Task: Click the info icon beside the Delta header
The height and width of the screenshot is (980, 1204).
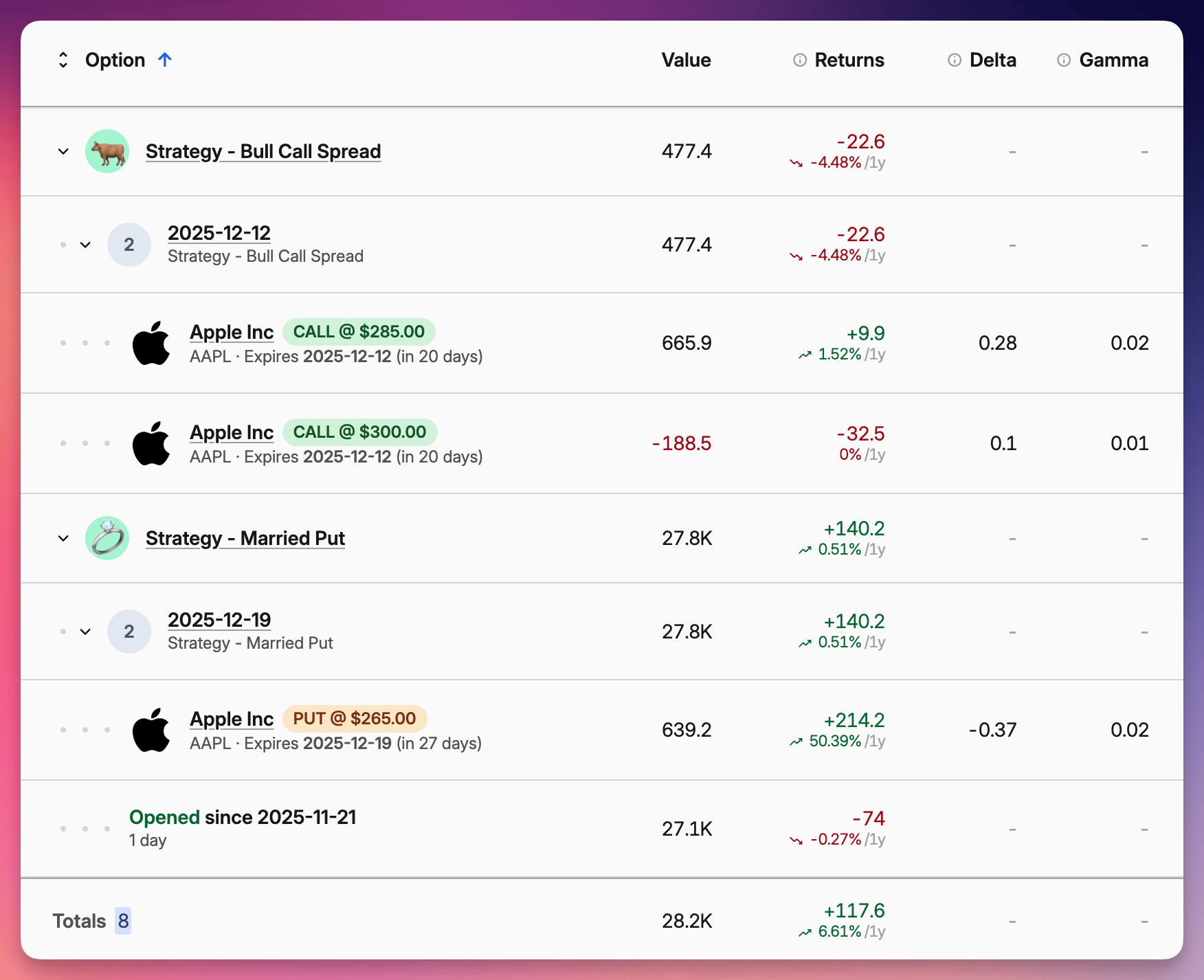Action: pyautogui.click(x=954, y=60)
